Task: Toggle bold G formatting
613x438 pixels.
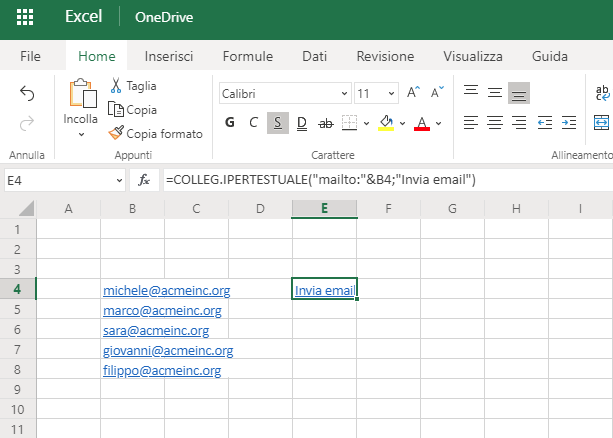Action: pyautogui.click(x=230, y=123)
